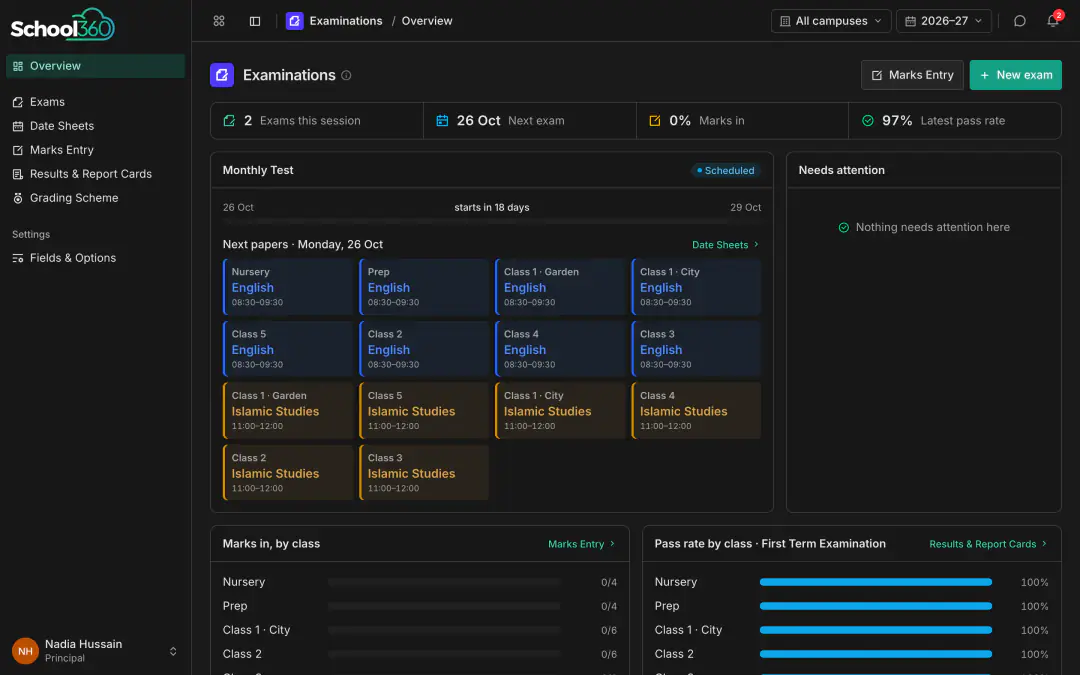Open the All campuses dropdown
The image size is (1080, 675).
click(x=831, y=21)
